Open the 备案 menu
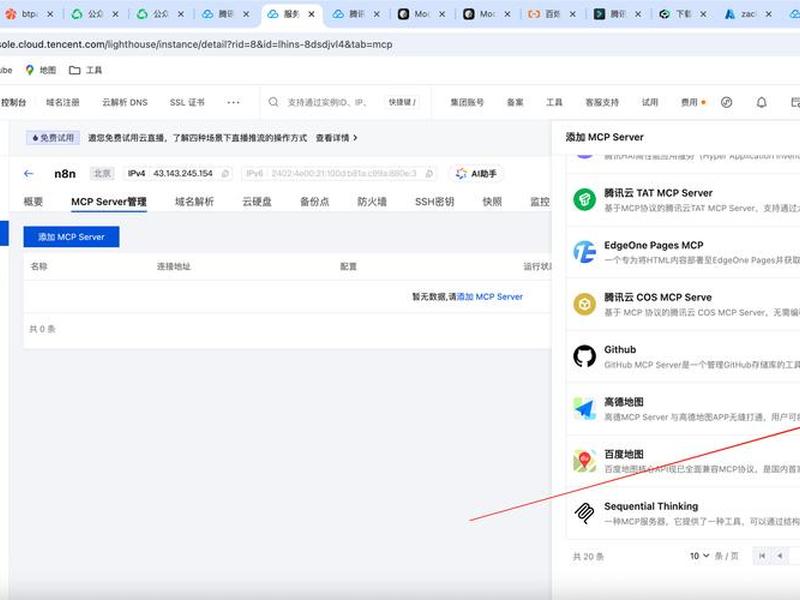The height and width of the screenshot is (600, 800). pyautogui.click(x=515, y=103)
